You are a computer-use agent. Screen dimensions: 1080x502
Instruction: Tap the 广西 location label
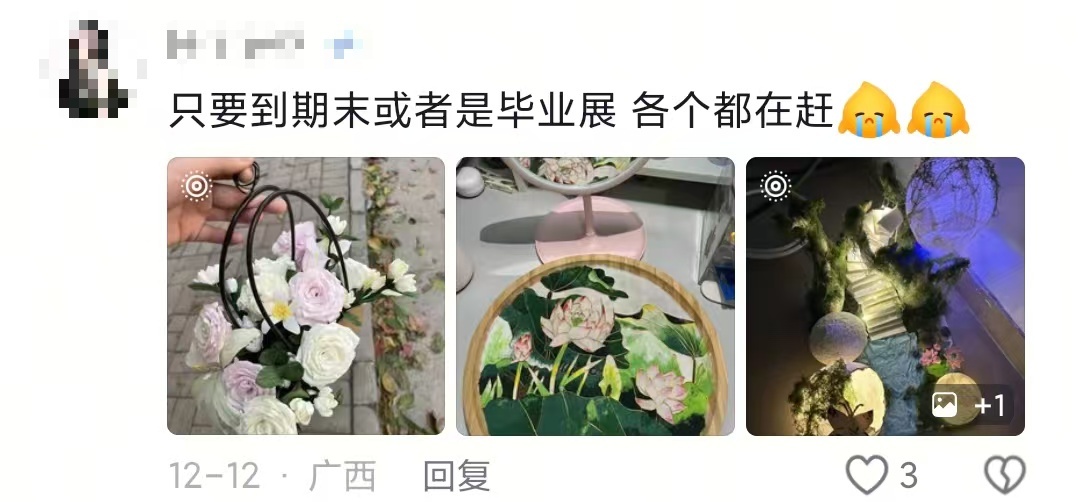342,476
